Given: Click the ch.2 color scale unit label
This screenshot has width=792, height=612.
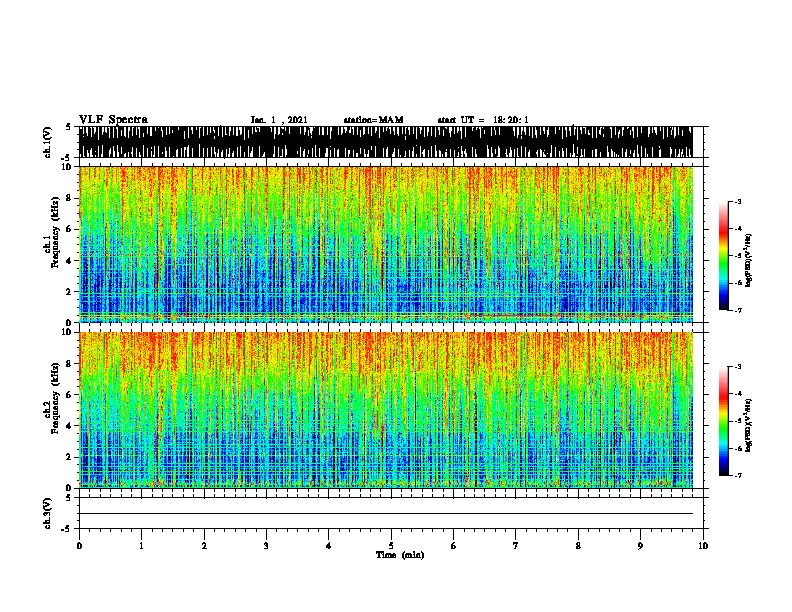Looking at the screenshot, I should 749,426.
